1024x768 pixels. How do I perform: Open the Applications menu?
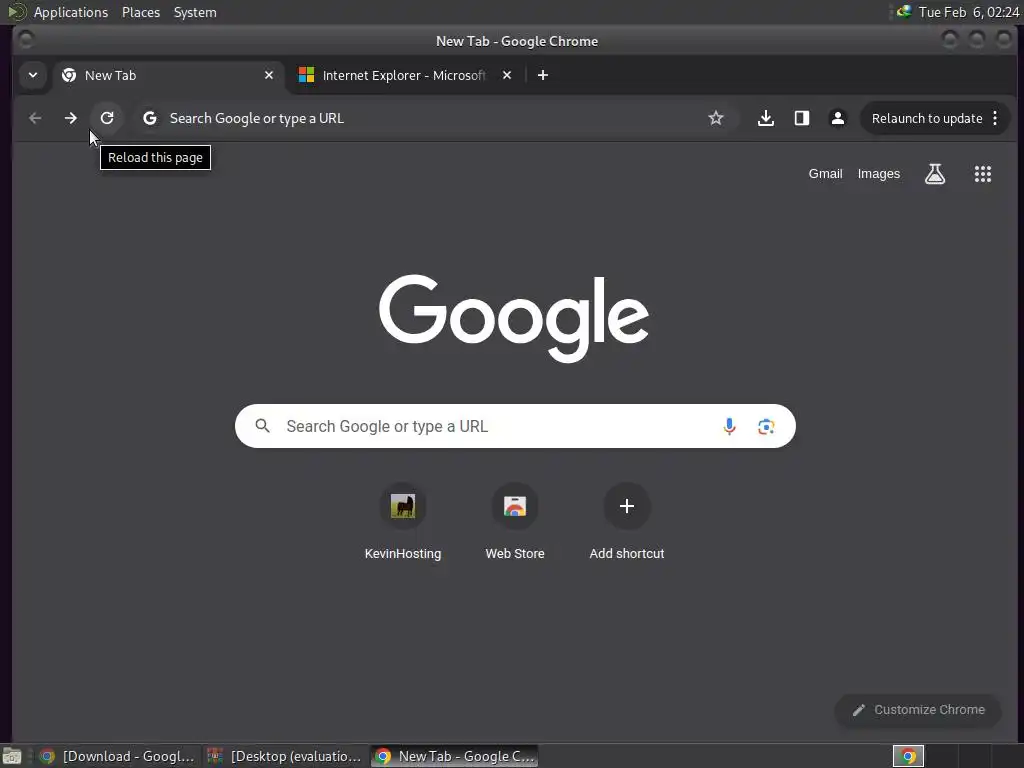pyautogui.click(x=71, y=12)
